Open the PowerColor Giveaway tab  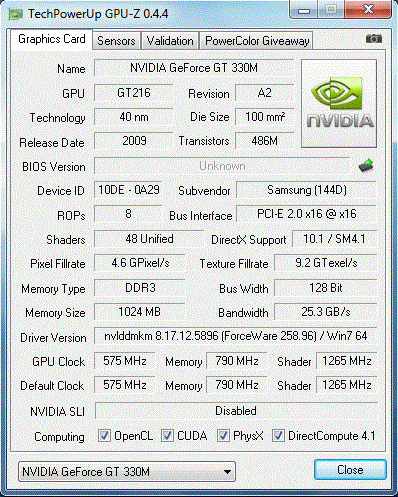click(x=257, y=41)
